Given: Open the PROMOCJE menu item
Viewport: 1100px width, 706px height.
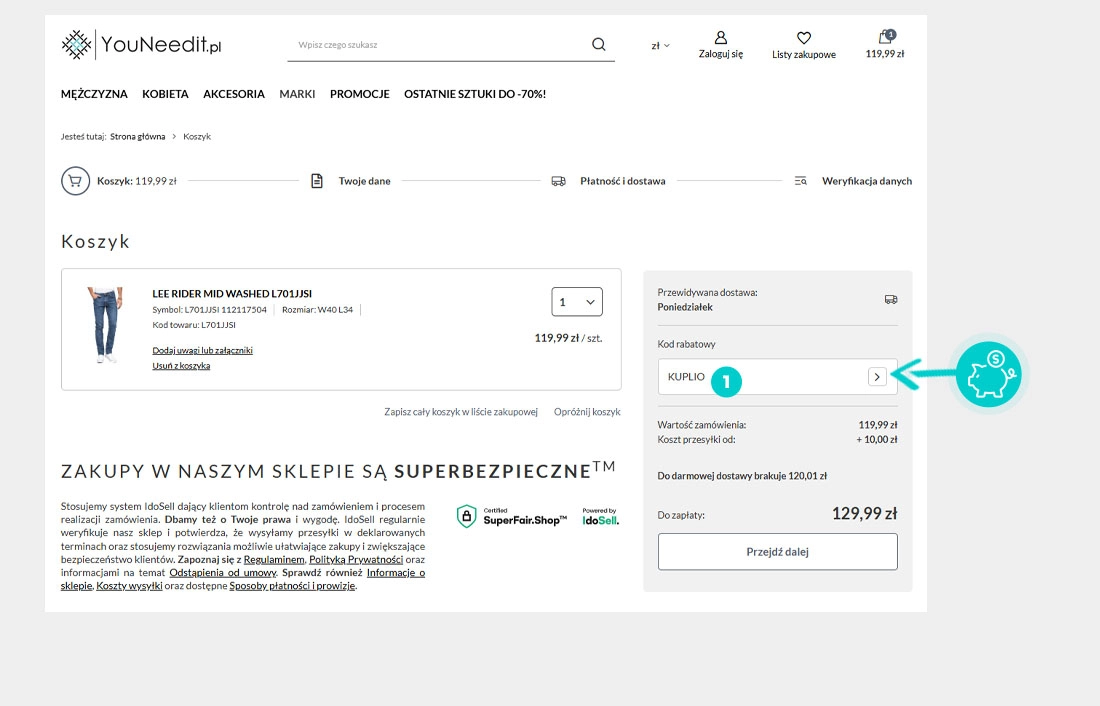Looking at the screenshot, I should (x=359, y=94).
